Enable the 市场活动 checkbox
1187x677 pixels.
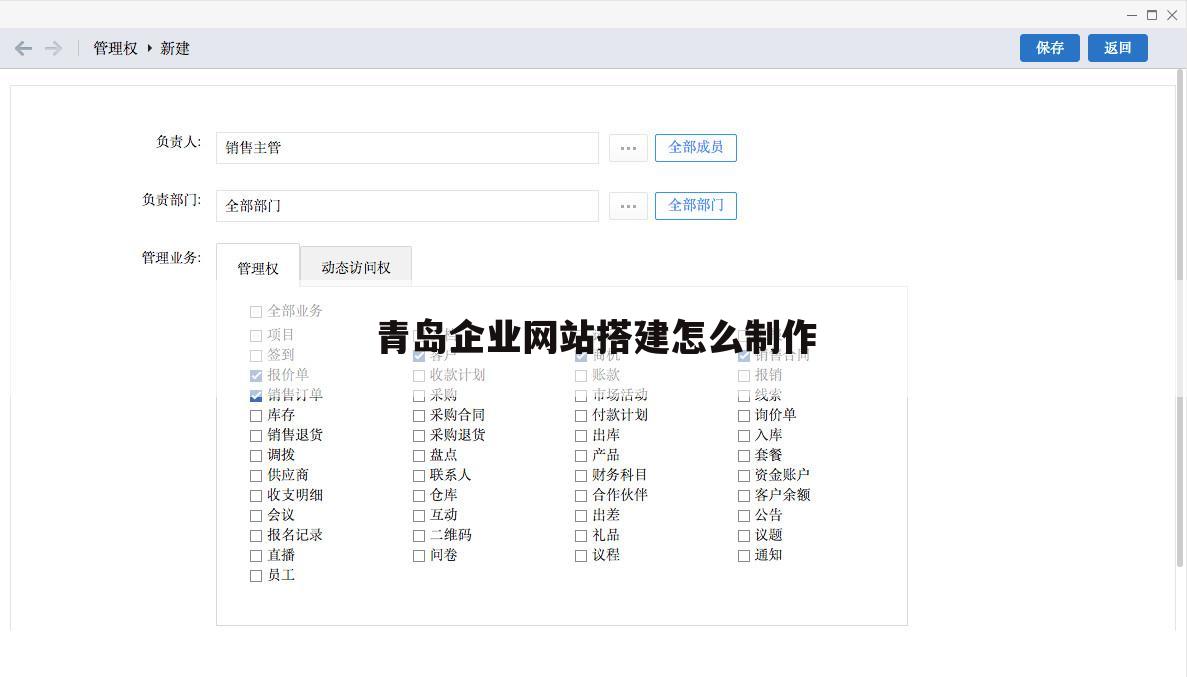(x=581, y=395)
